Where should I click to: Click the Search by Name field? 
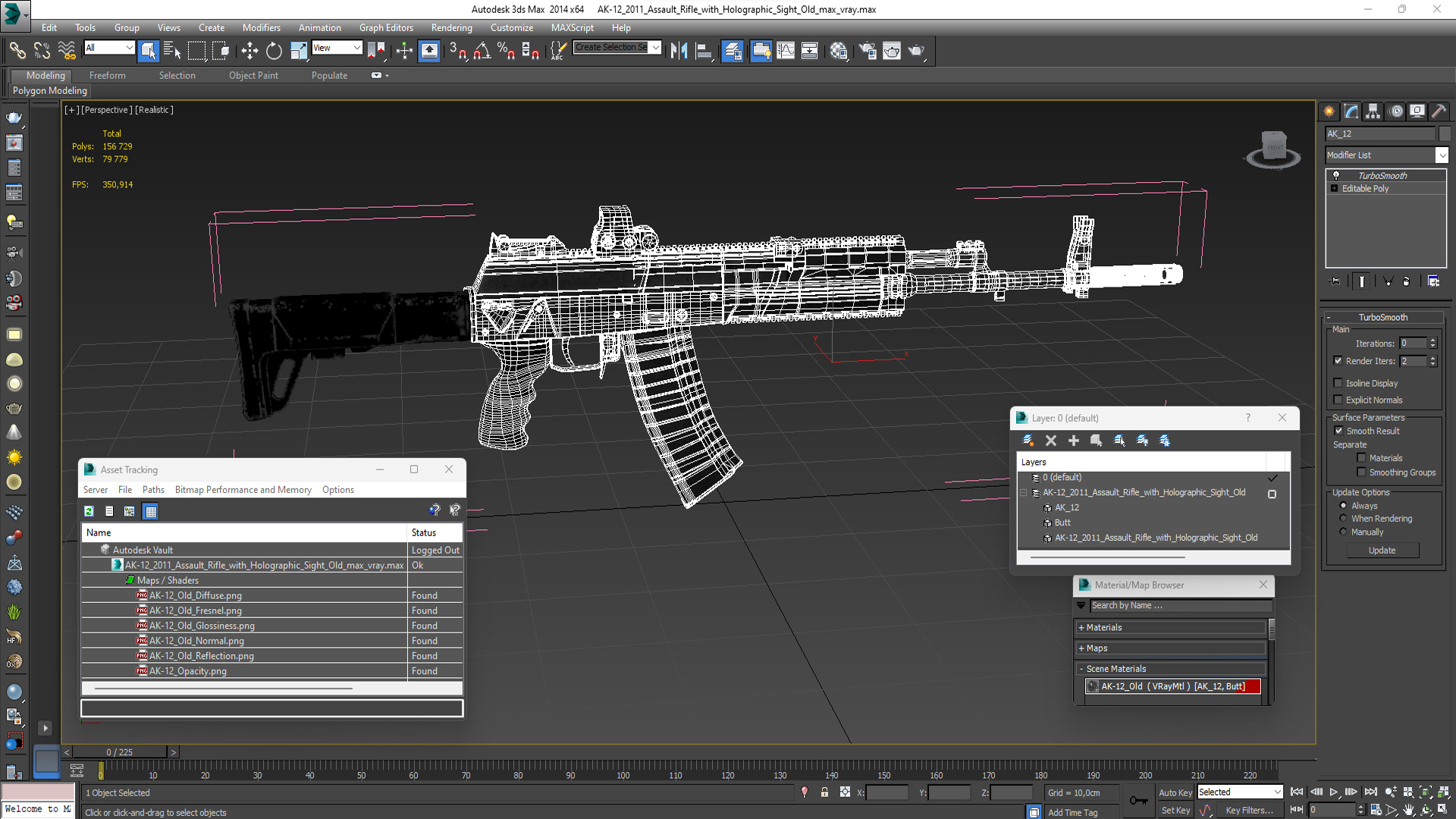point(1181,605)
